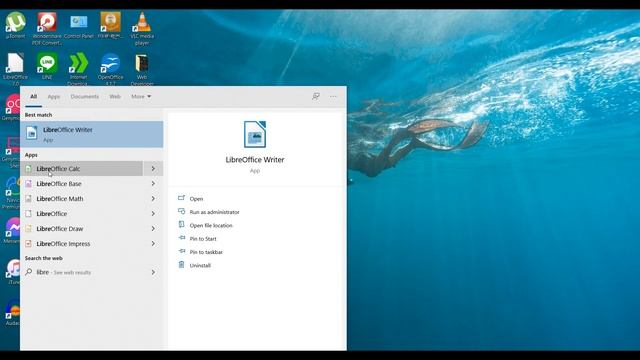
Task: Select the LibreOffice Impress app result
Action: coord(82,244)
